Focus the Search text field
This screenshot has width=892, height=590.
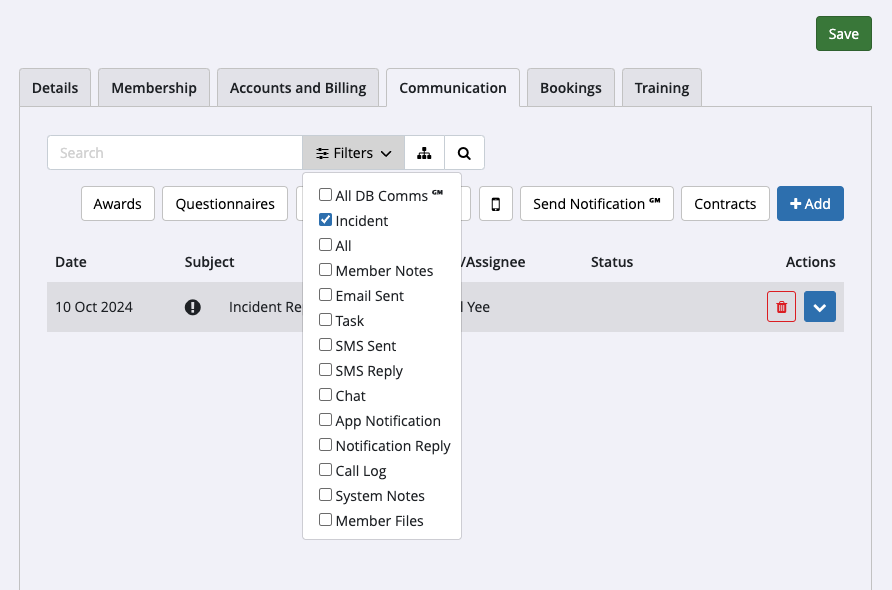point(175,153)
